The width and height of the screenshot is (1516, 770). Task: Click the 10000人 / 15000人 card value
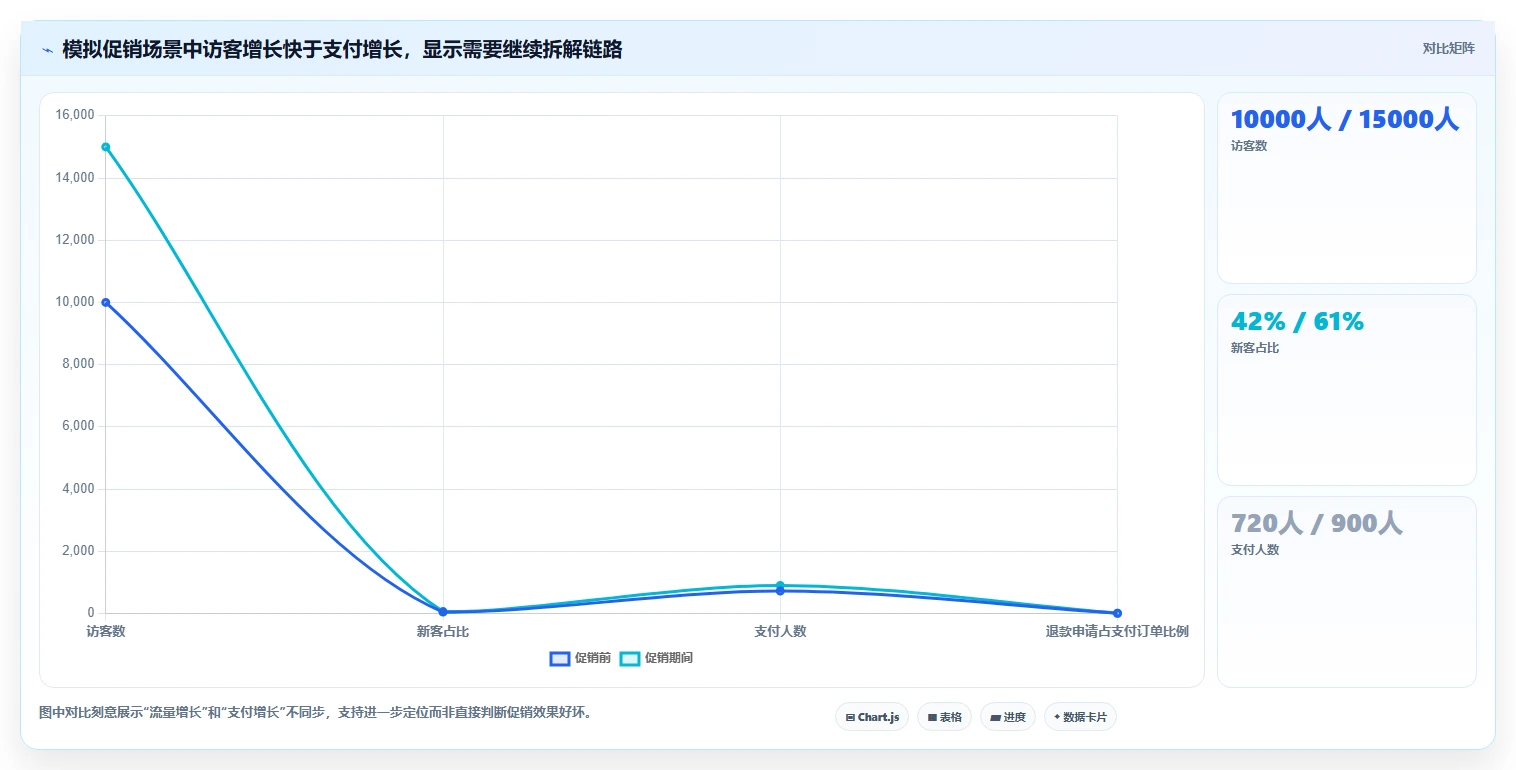point(1345,120)
